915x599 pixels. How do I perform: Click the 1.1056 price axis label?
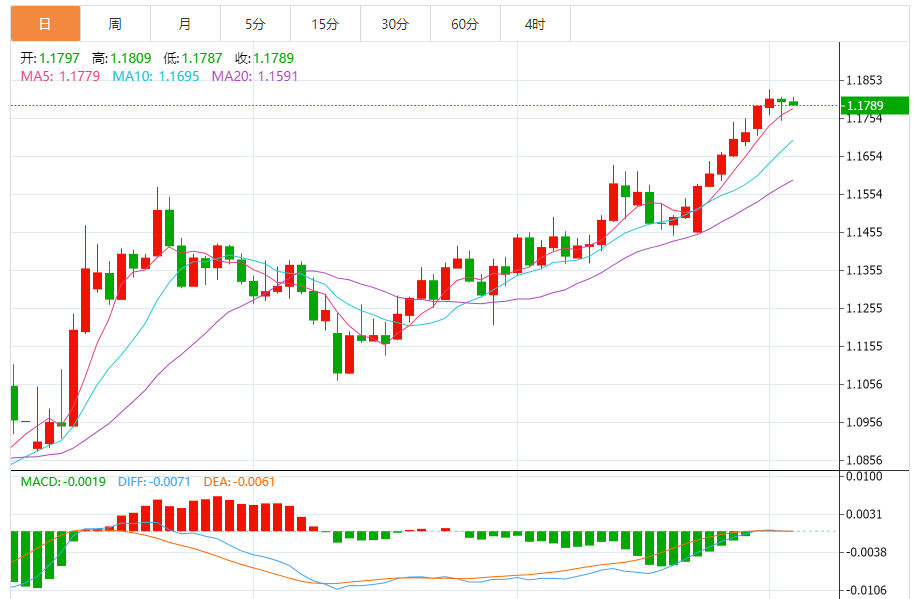point(865,384)
